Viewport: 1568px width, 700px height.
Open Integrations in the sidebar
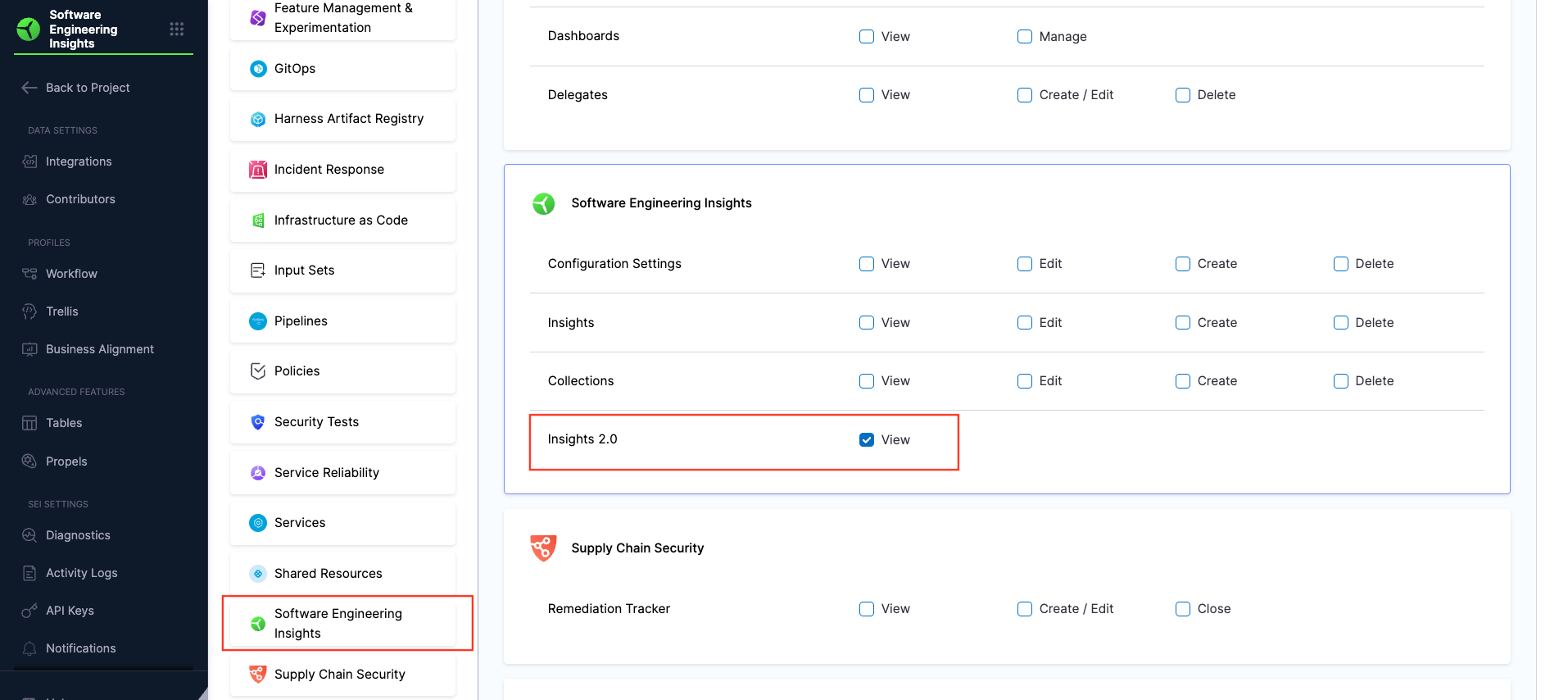coord(79,161)
